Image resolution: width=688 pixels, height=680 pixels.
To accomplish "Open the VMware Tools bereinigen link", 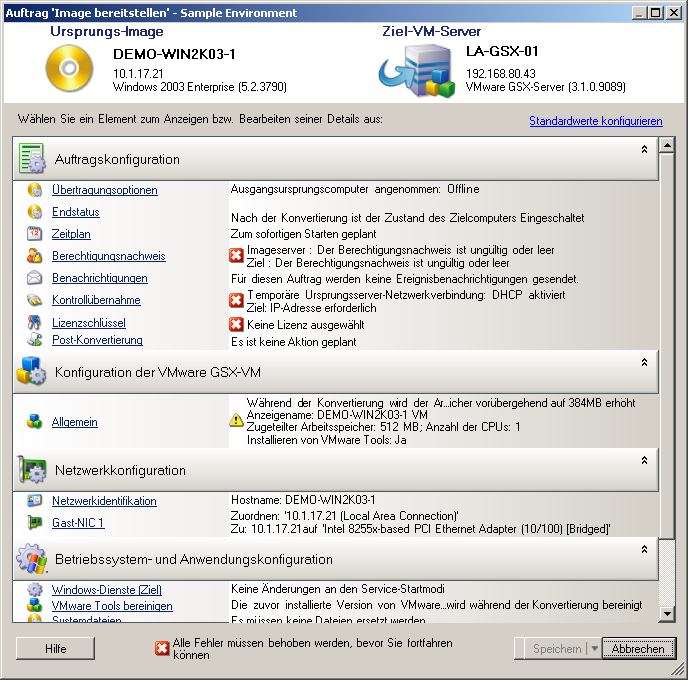I will tap(112, 606).
